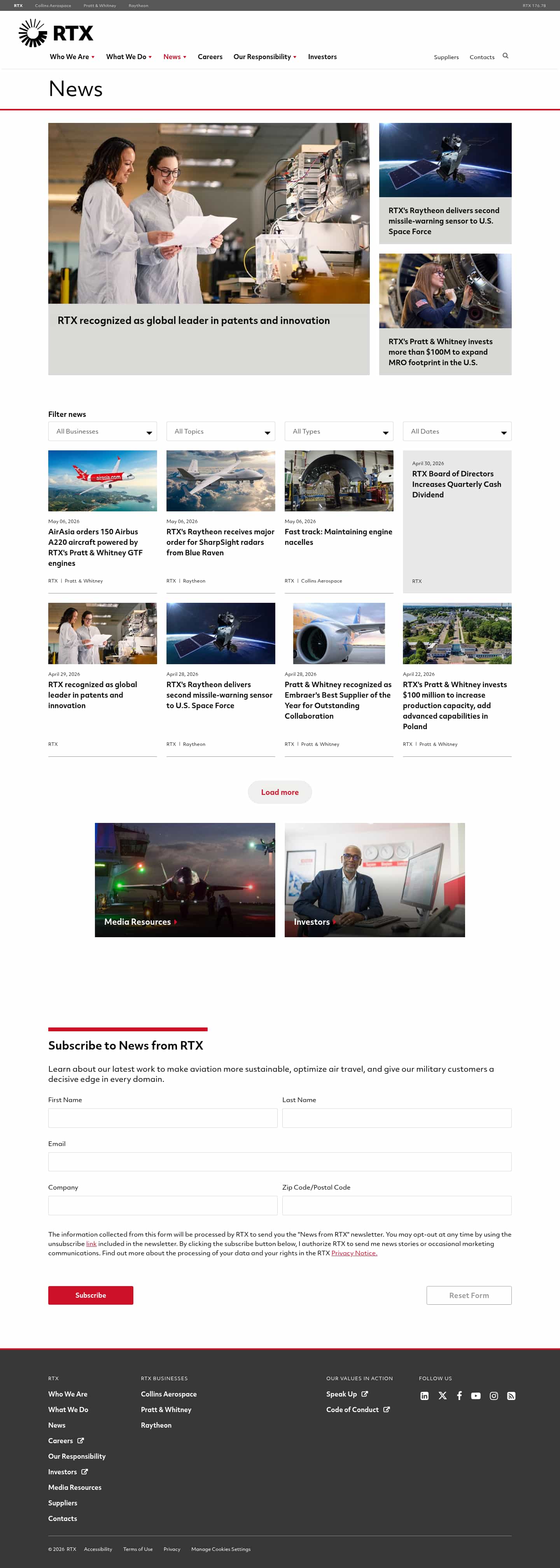560x1568 pixels.
Task: Open Fast track: Maintaining engine nacelles article
Action: [338, 537]
